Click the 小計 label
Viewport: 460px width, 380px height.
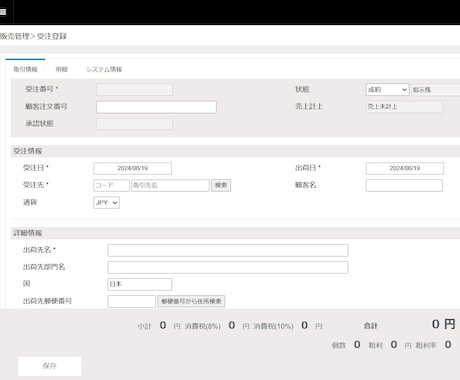pyautogui.click(x=144, y=326)
